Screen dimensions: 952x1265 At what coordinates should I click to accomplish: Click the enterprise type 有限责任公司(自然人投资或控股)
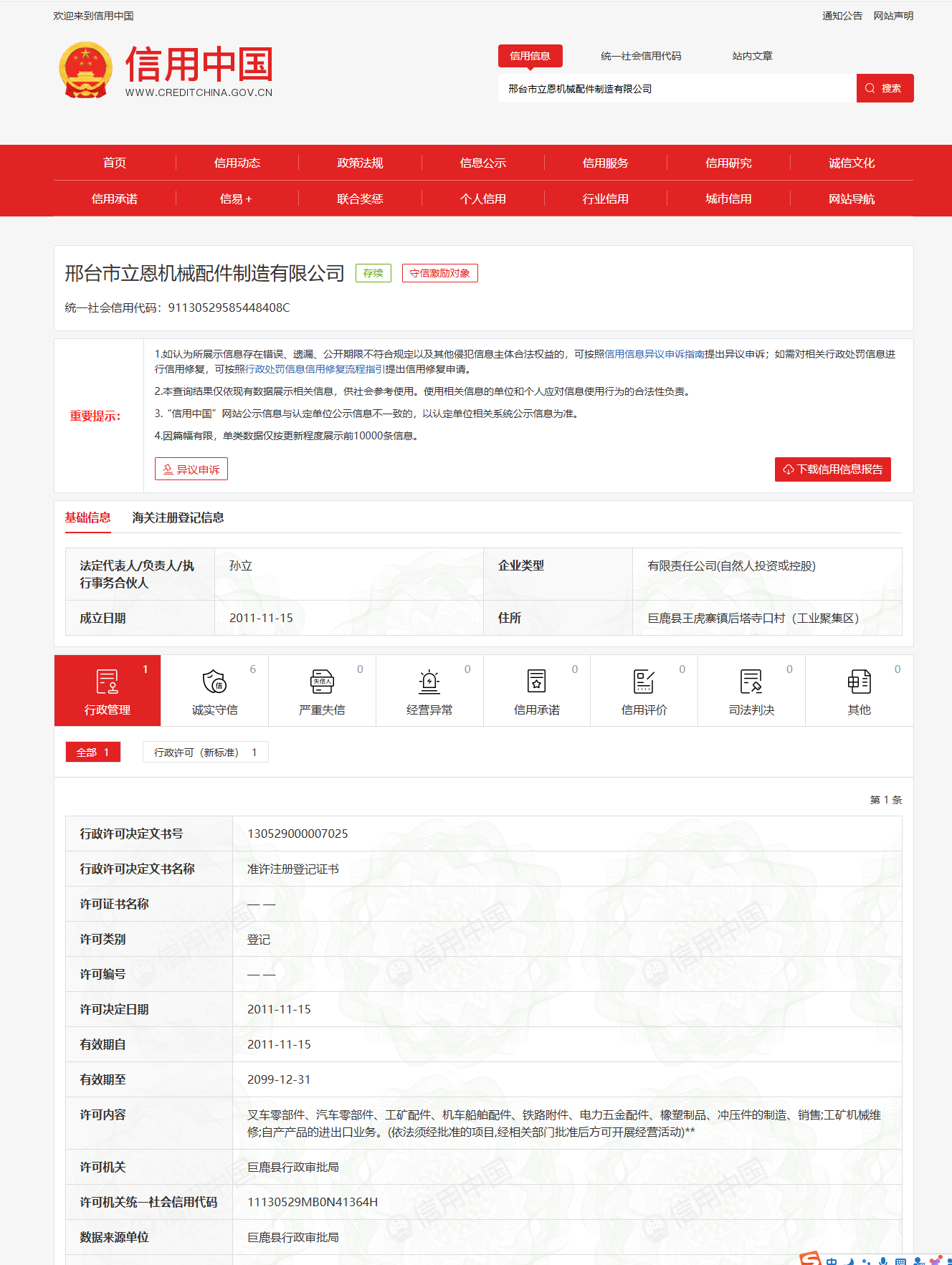[732, 565]
